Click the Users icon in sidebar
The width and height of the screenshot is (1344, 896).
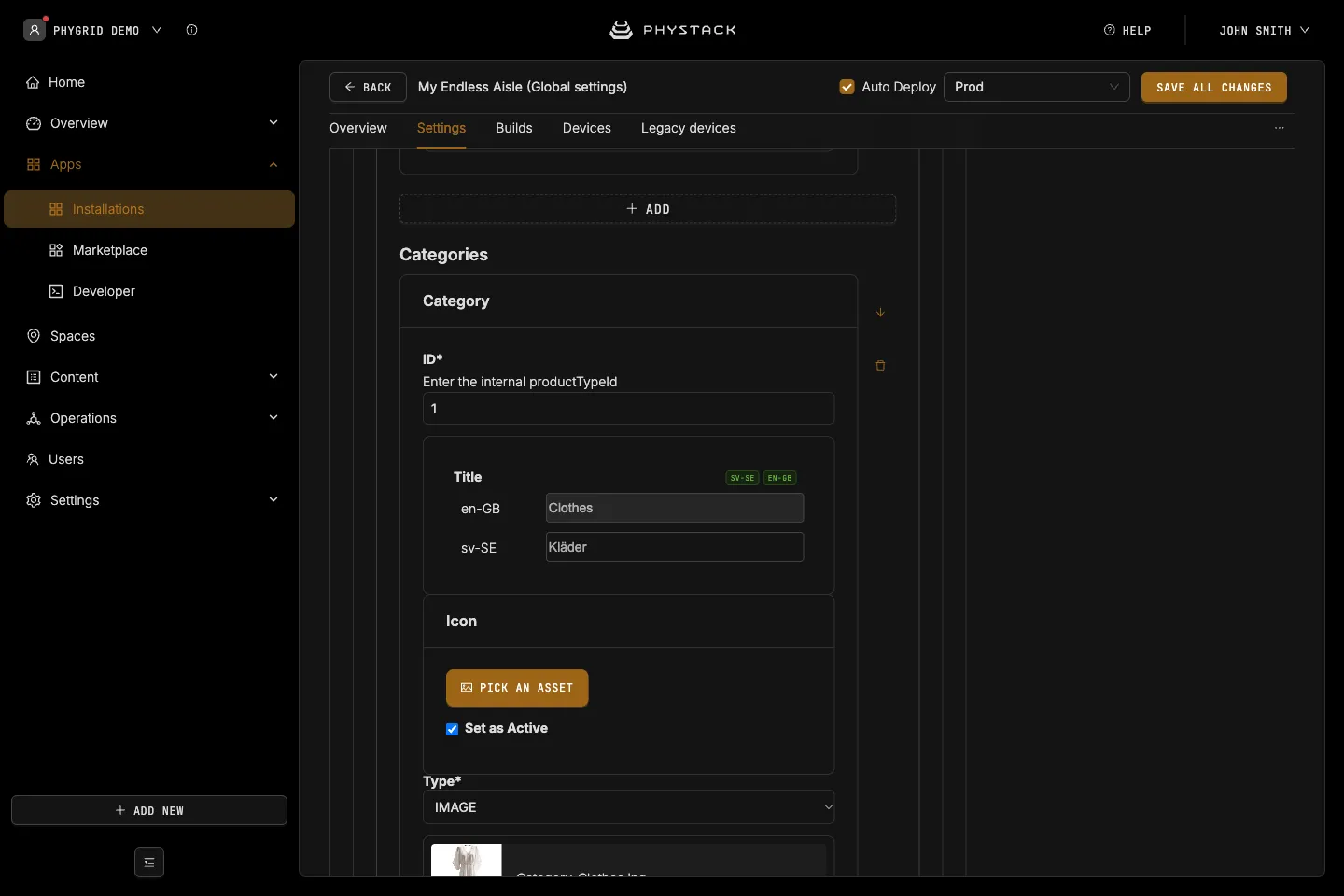pos(33,459)
